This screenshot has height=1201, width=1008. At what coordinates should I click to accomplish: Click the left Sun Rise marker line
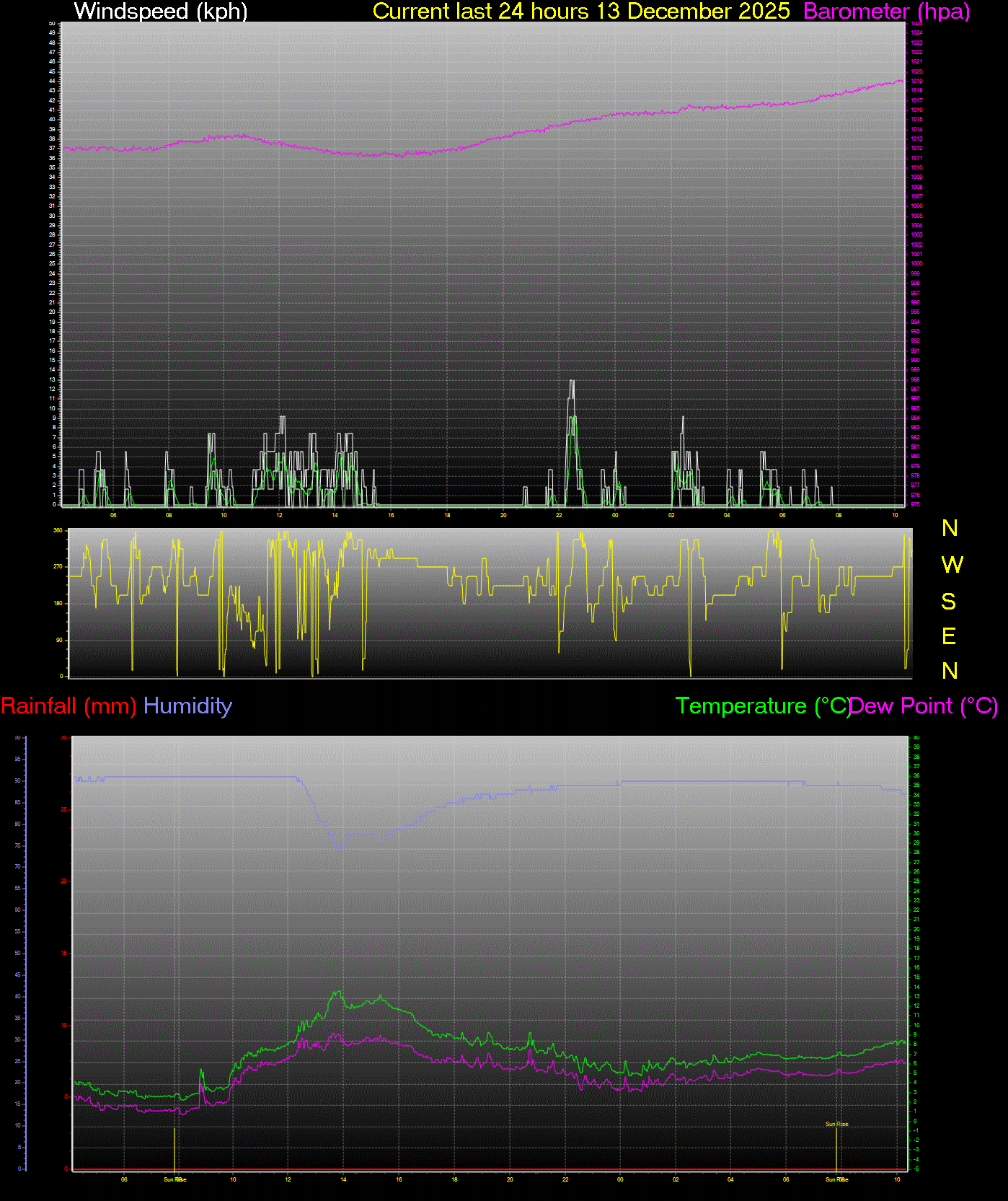174,1150
